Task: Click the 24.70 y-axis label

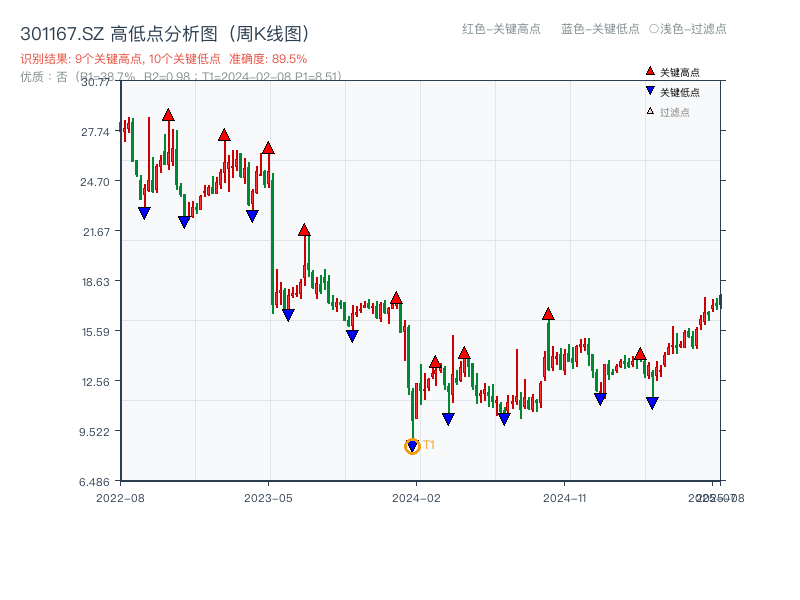Action: click(95, 182)
